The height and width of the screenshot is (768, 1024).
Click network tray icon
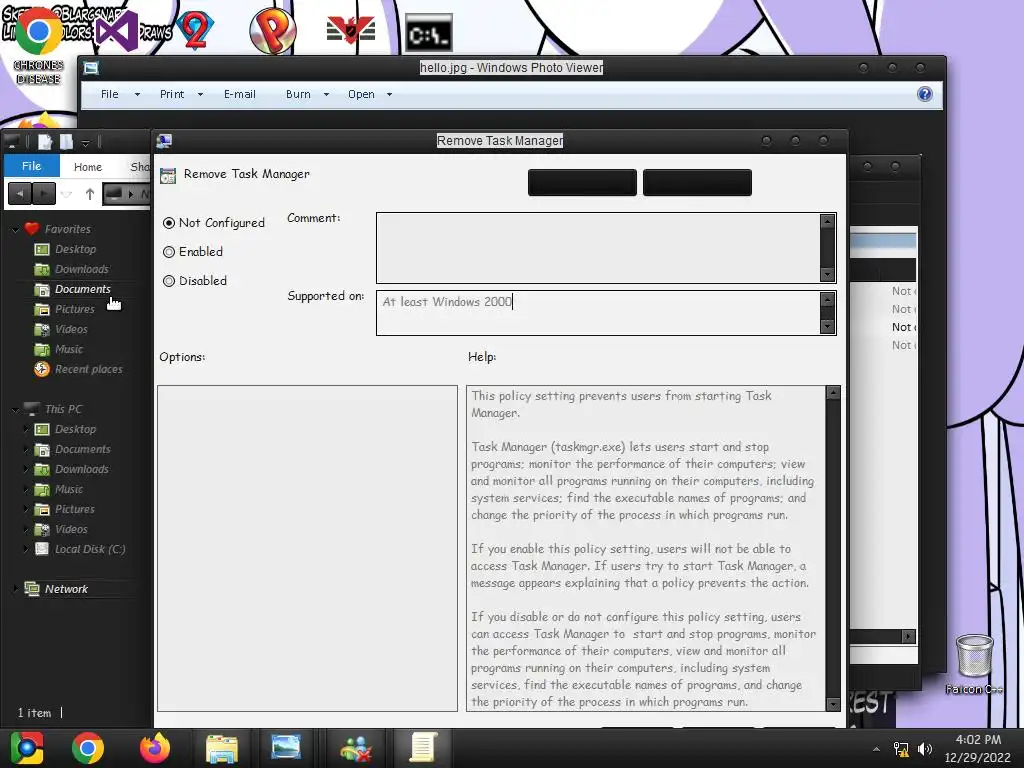click(x=901, y=749)
